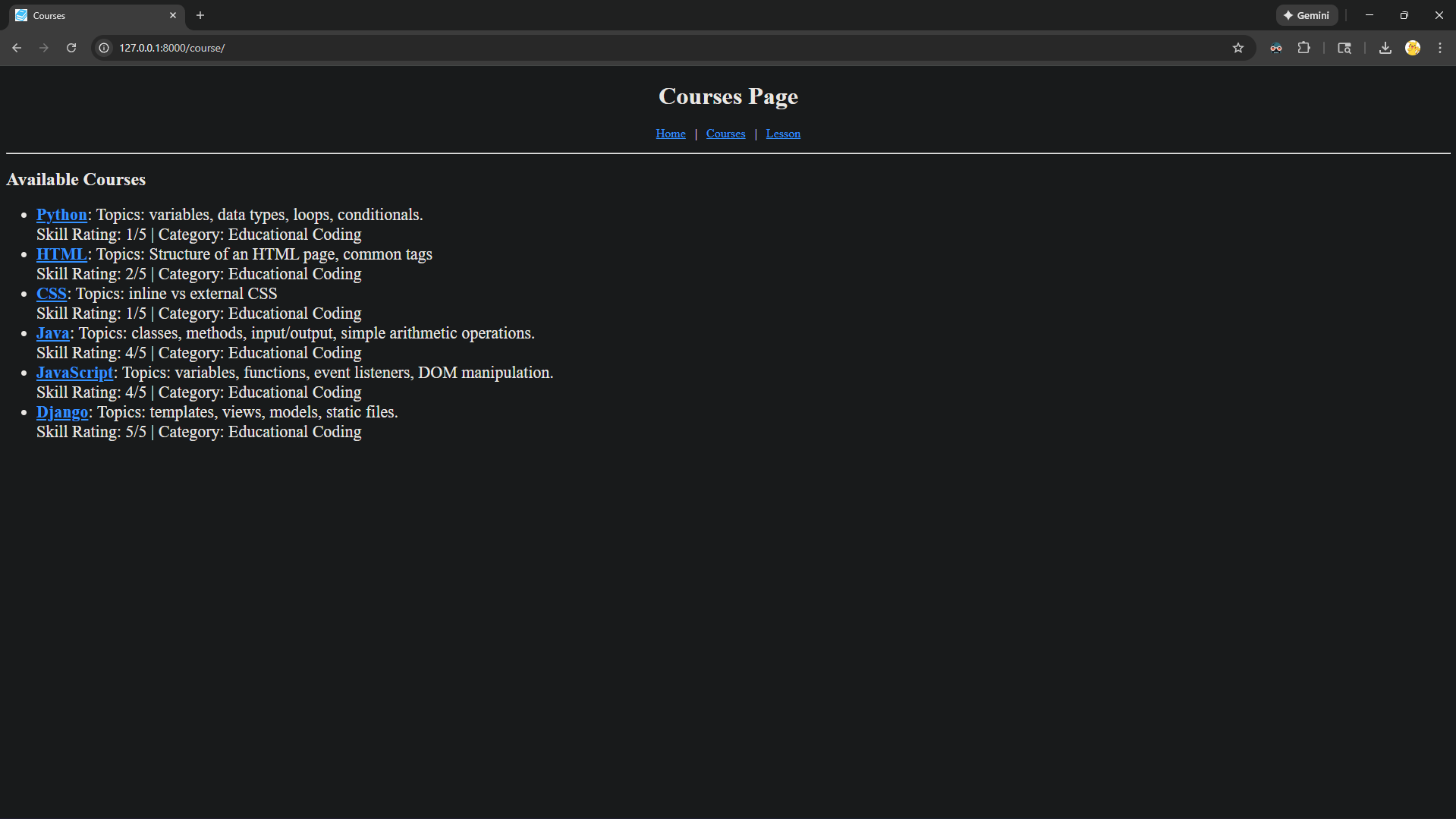Screen dimensions: 1456x819
Task: Click the back navigation arrow
Action: pos(17,48)
